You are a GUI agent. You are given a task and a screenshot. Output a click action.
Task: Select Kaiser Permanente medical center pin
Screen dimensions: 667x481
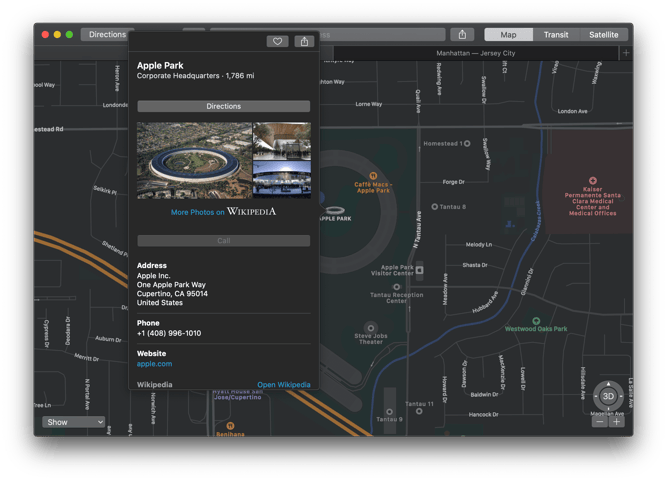[x=593, y=180]
